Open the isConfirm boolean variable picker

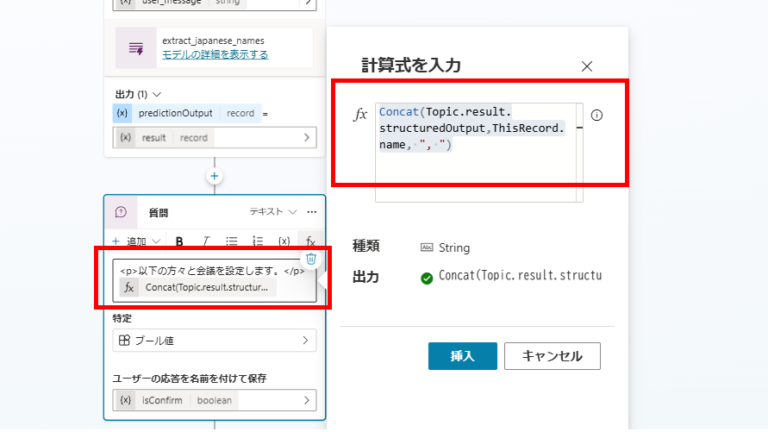[214, 400]
